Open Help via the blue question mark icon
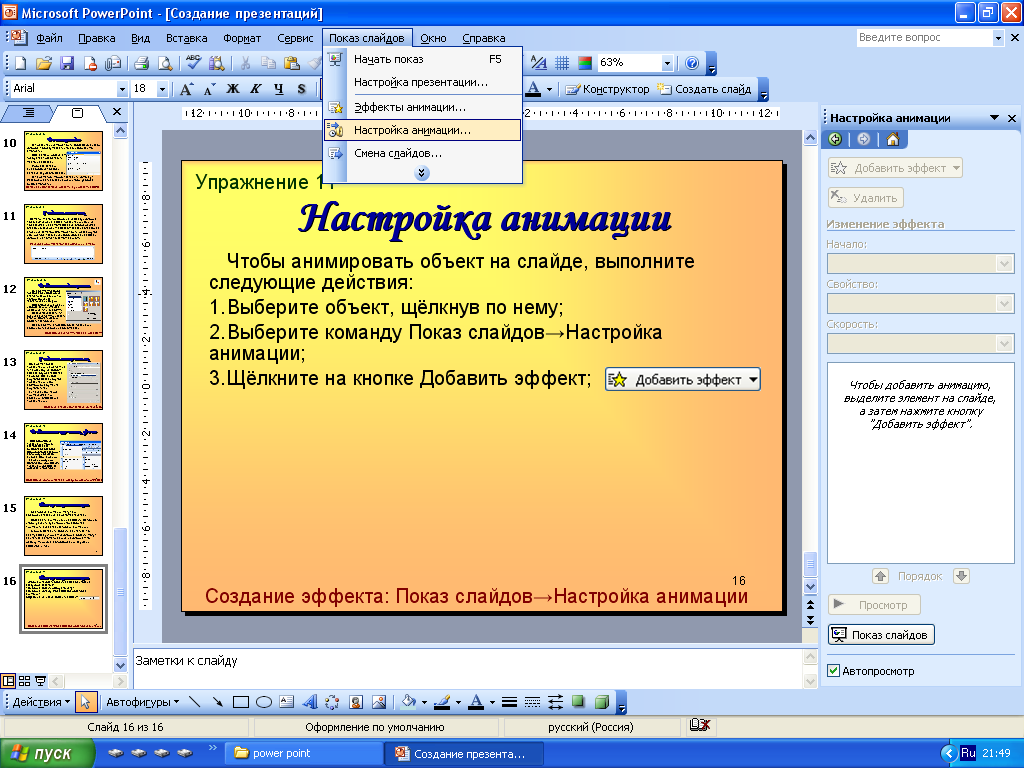1024x768 pixels. pyautogui.click(x=692, y=63)
